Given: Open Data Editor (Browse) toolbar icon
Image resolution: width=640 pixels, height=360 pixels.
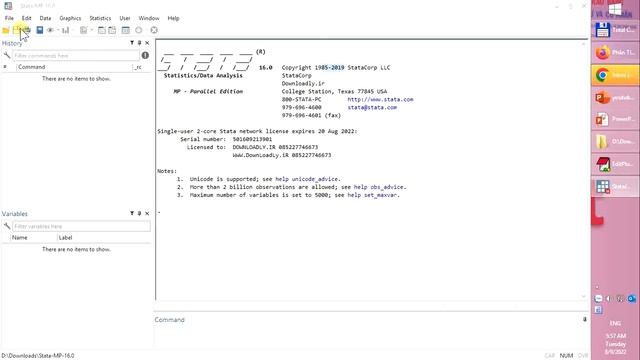Looking at the screenshot, I should [112, 30].
